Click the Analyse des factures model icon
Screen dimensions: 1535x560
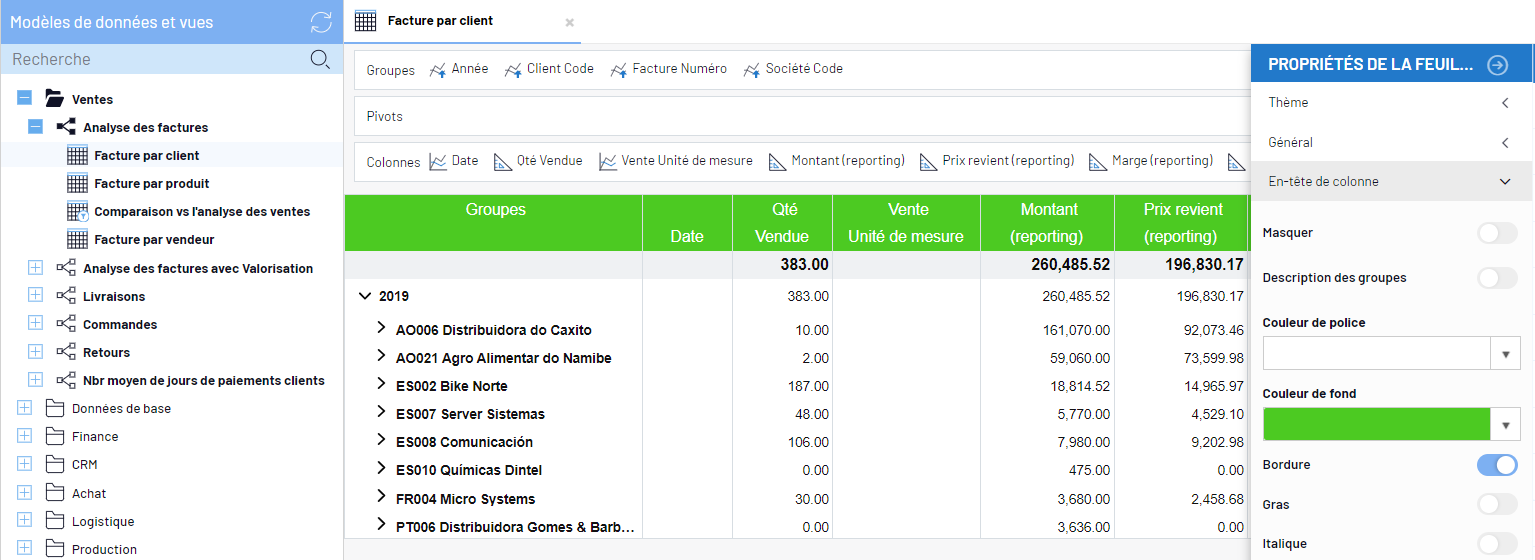click(66, 127)
